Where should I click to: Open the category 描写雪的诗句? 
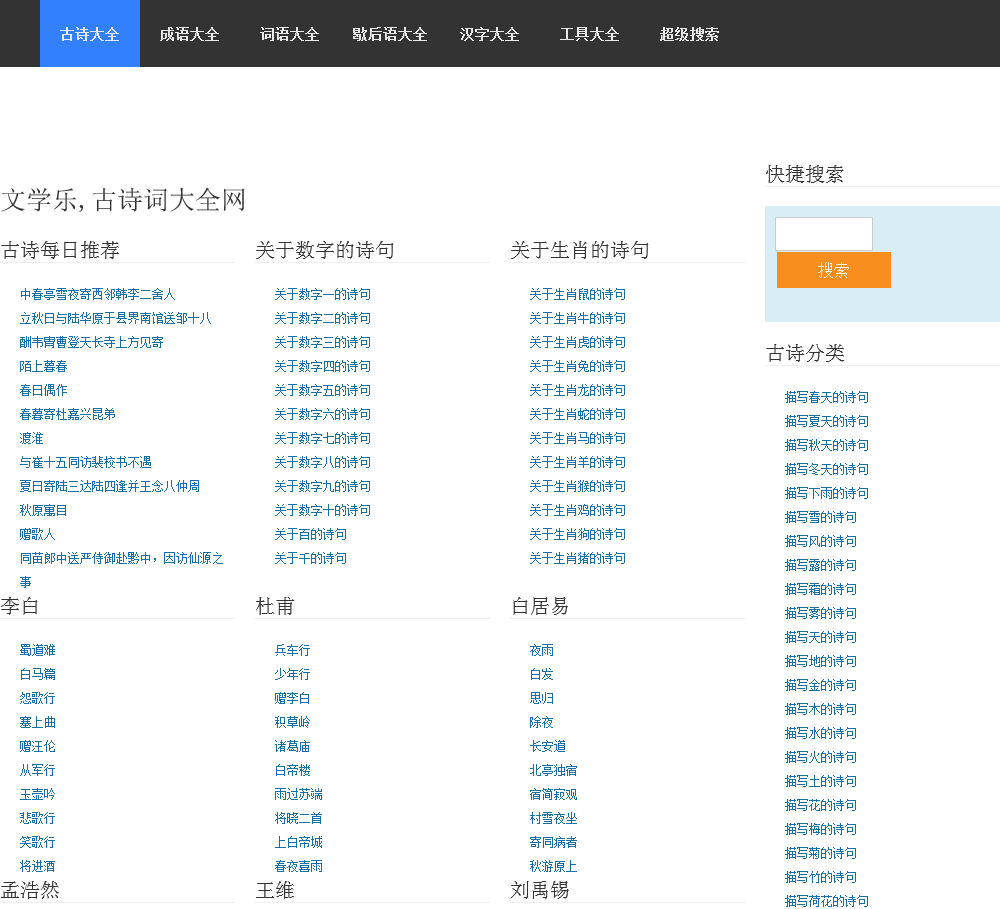click(820, 518)
